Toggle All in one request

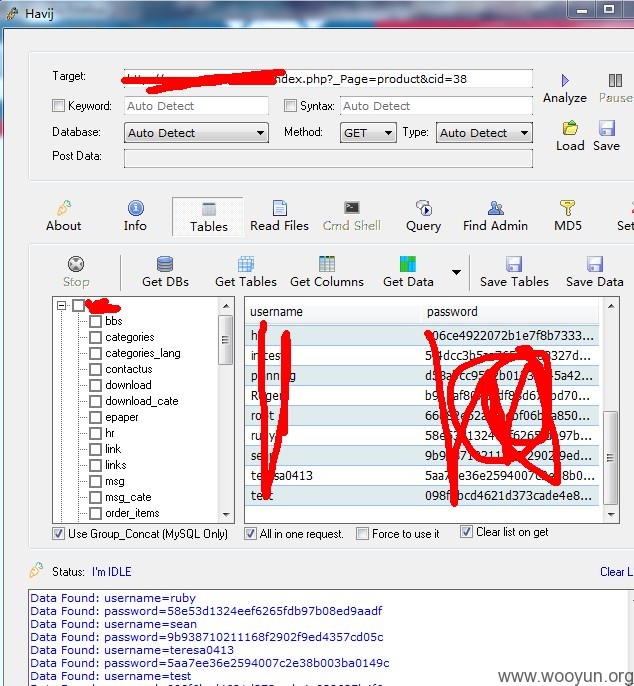250,534
